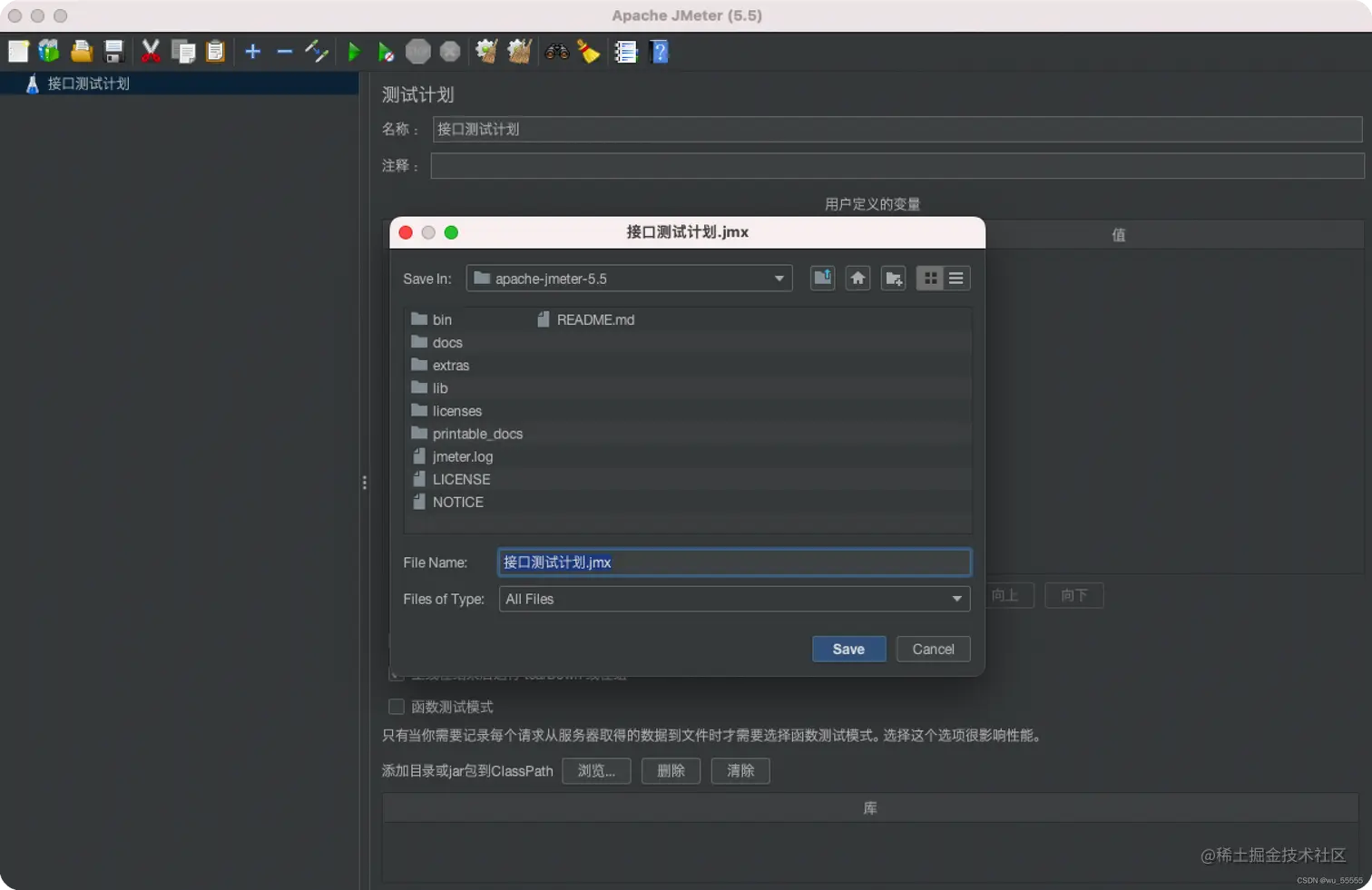
Task: Select the README.md file
Action: click(586, 319)
